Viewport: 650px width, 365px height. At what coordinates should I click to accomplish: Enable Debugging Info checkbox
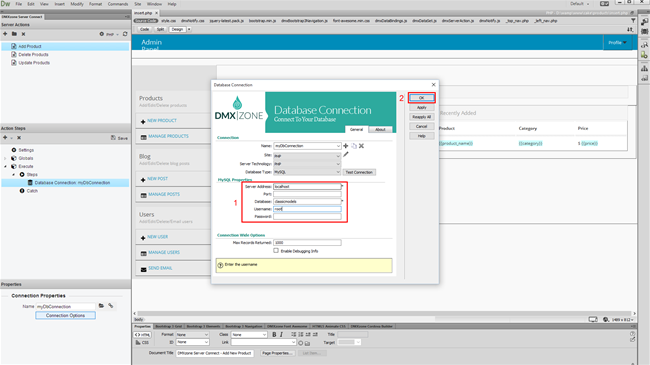click(276, 251)
